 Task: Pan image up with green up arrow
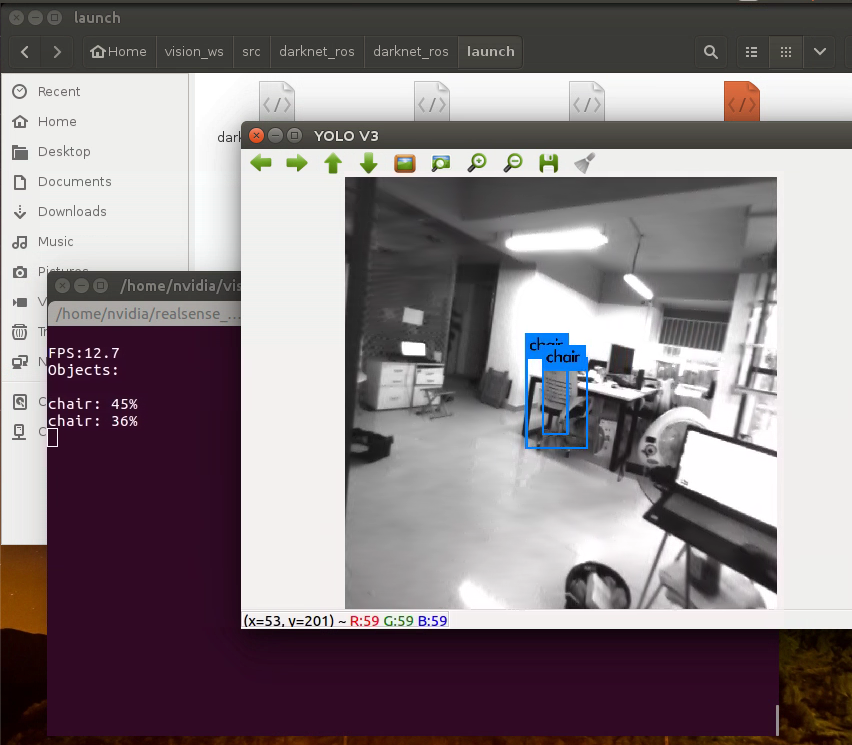tap(333, 162)
